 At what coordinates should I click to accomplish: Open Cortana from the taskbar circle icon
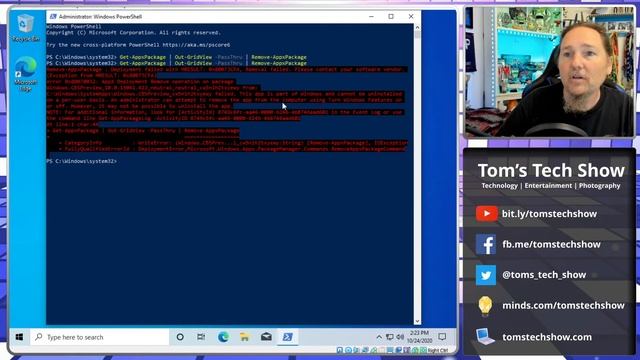[x=180, y=337]
